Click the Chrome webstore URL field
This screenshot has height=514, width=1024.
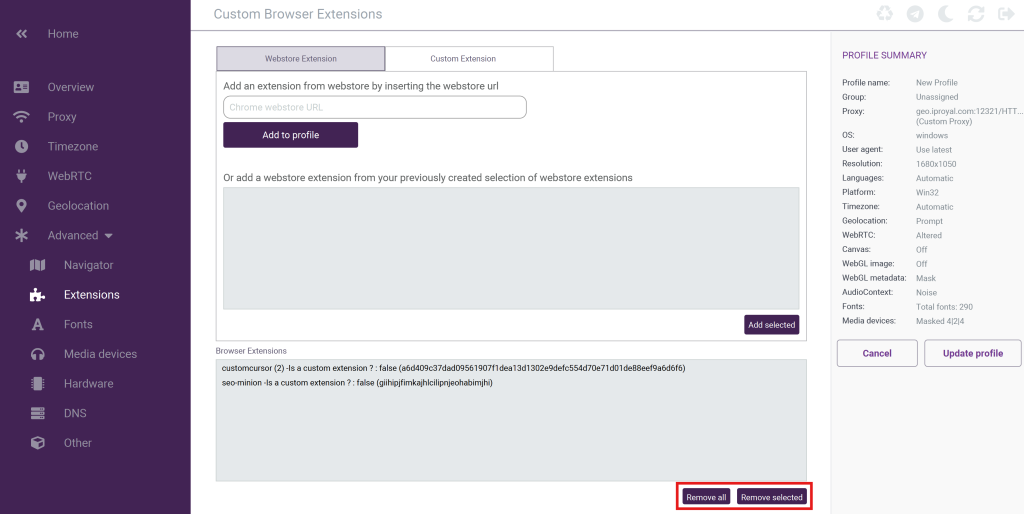374,107
